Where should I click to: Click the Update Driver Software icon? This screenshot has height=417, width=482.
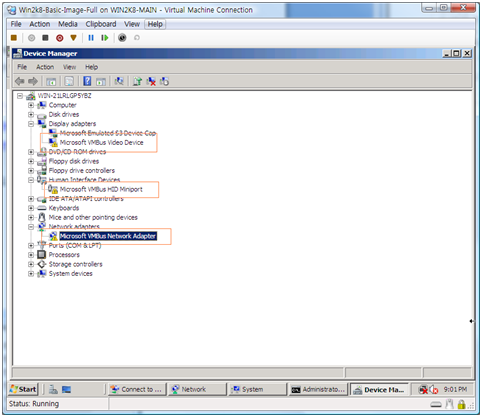point(137,81)
